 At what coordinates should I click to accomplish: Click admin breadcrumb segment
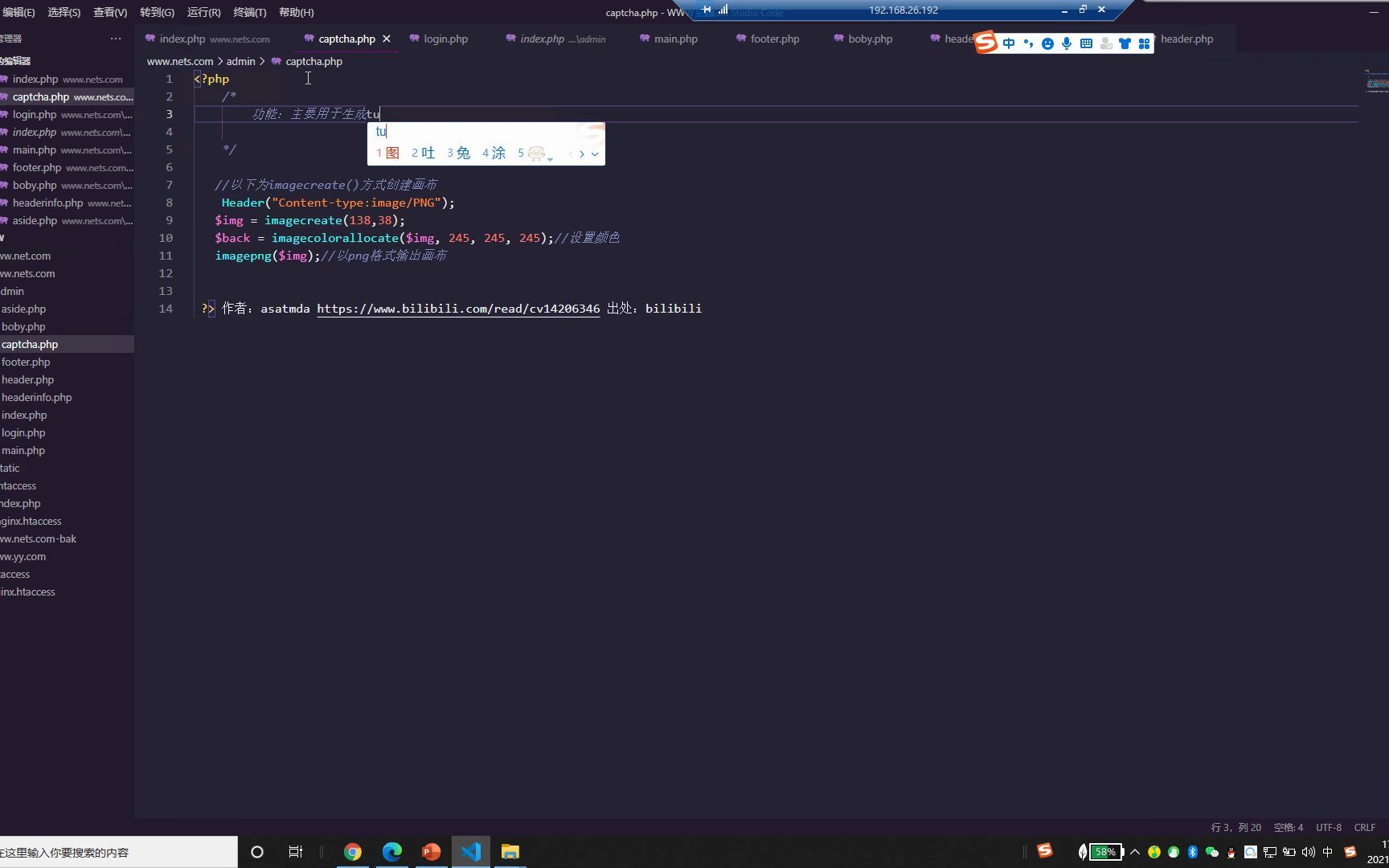coord(240,61)
